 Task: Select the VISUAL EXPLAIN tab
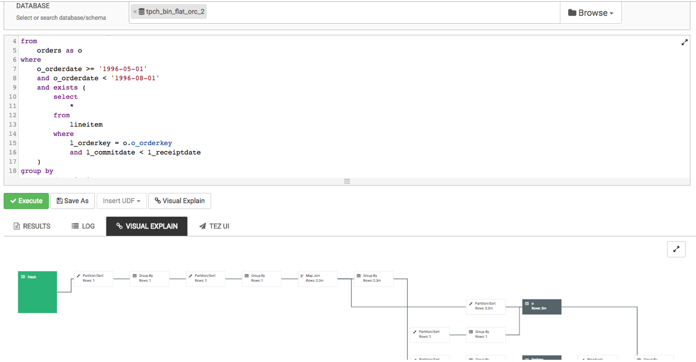146,226
